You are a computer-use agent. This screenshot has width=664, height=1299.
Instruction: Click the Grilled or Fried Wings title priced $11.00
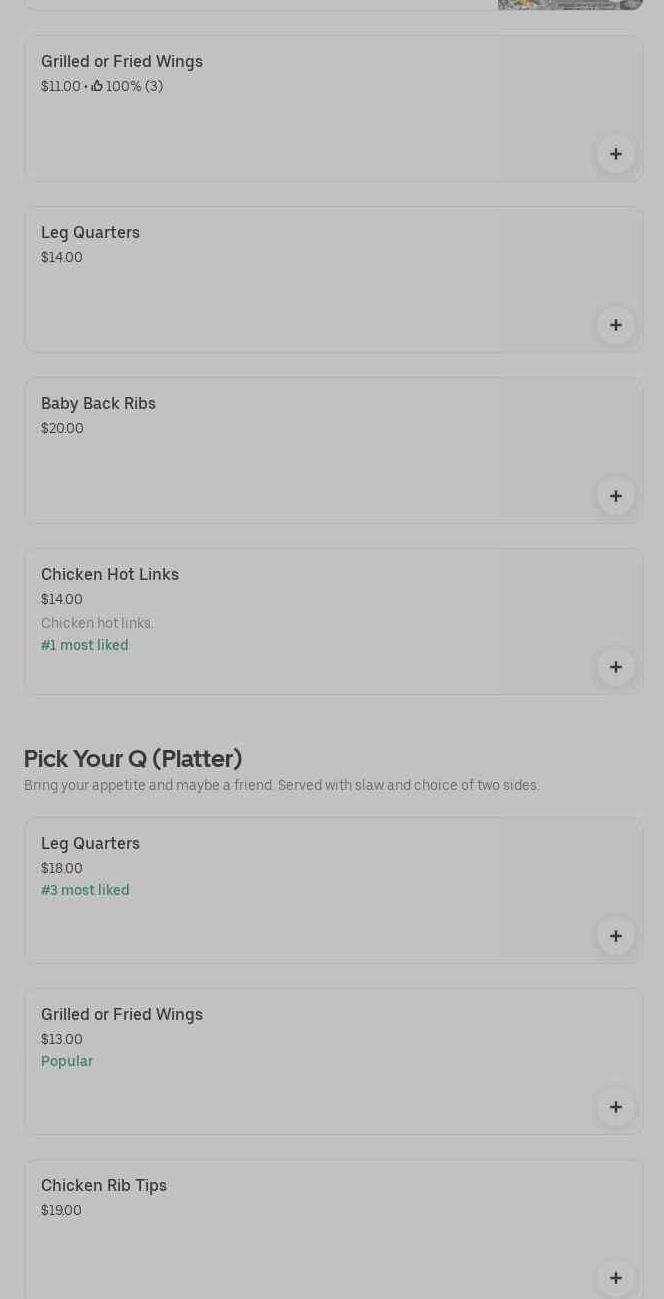point(122,62)
